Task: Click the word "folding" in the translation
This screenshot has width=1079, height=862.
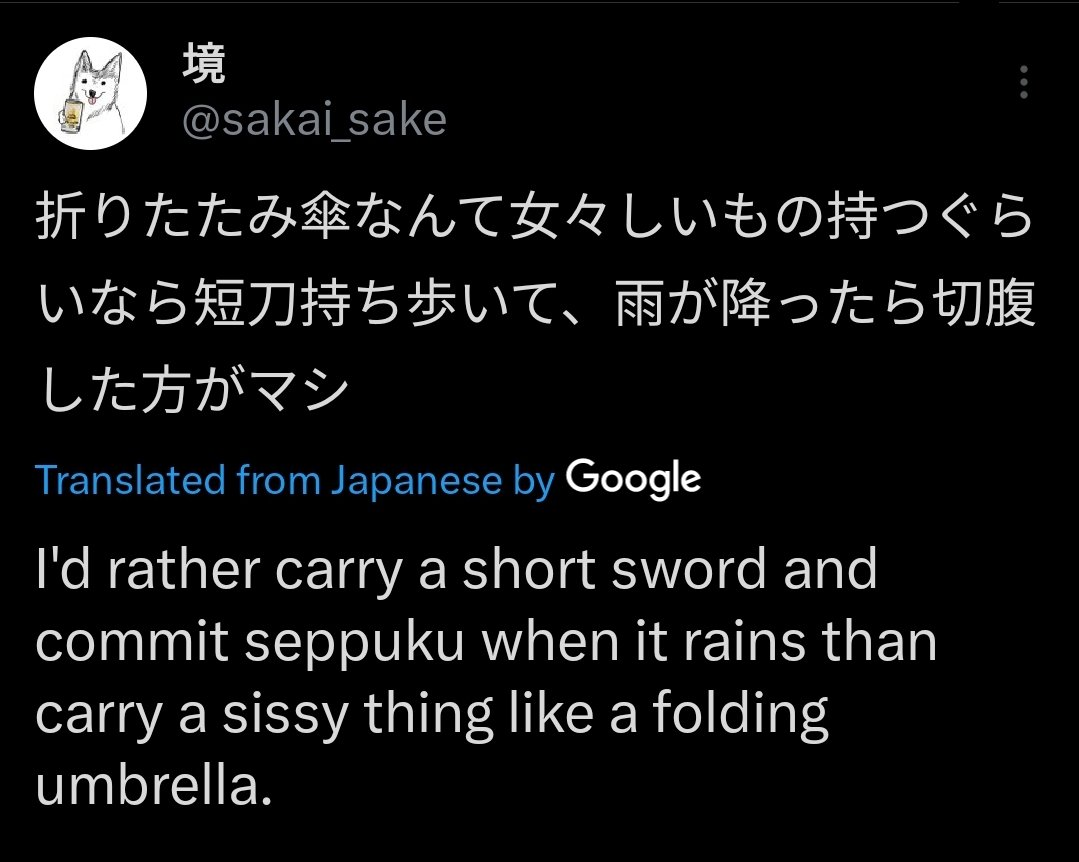Action: 741,716
